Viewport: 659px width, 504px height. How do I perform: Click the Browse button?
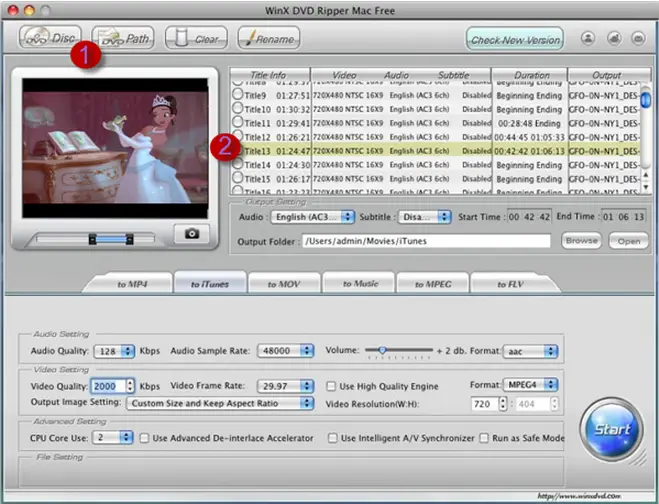(x=581, y=241)
